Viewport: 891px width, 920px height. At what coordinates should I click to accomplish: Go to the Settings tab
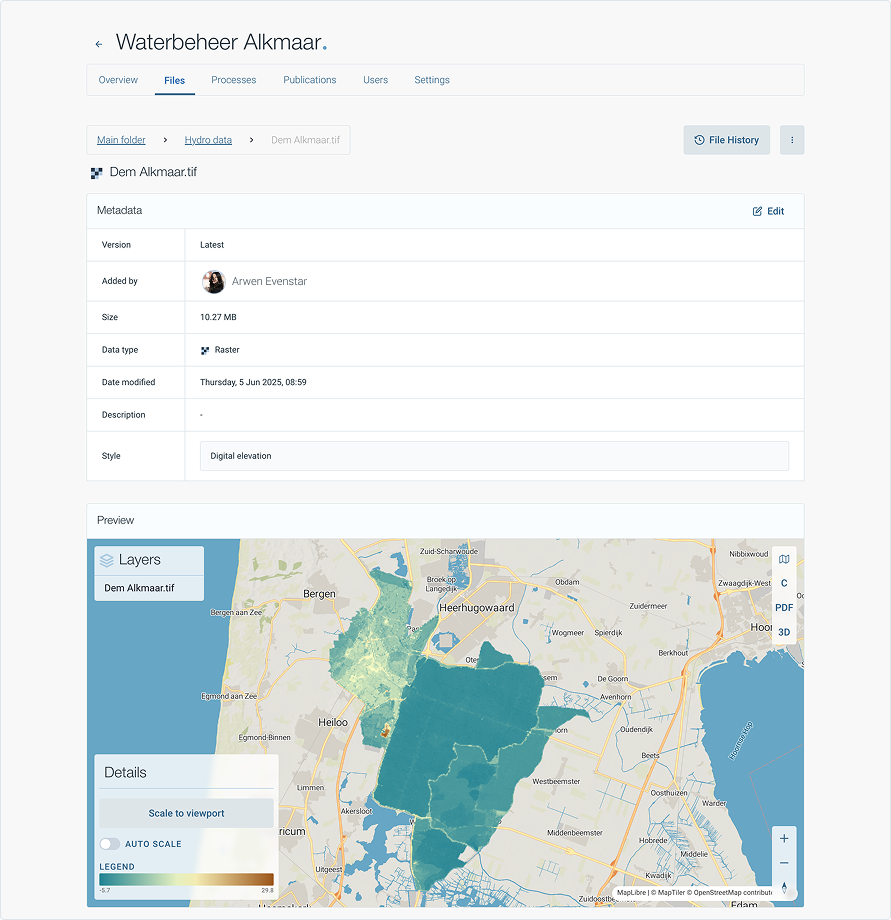pos(432,80)
